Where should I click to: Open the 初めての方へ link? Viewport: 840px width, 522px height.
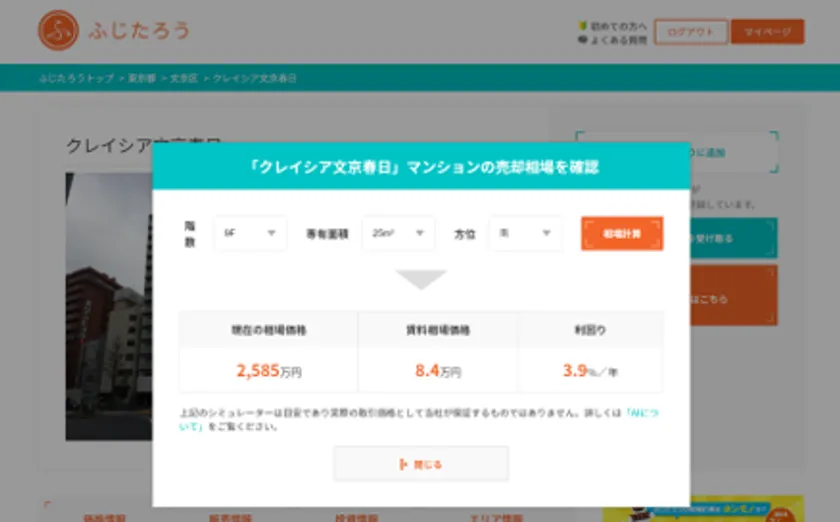coord(618,26)
